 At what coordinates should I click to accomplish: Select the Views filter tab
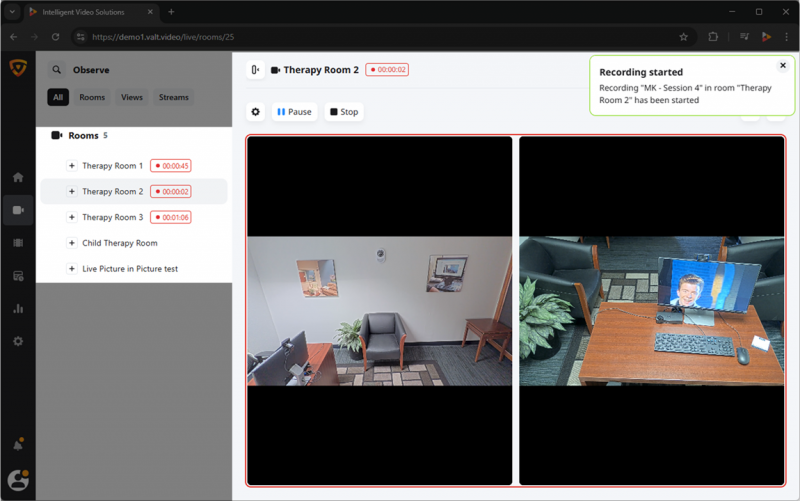132,97
